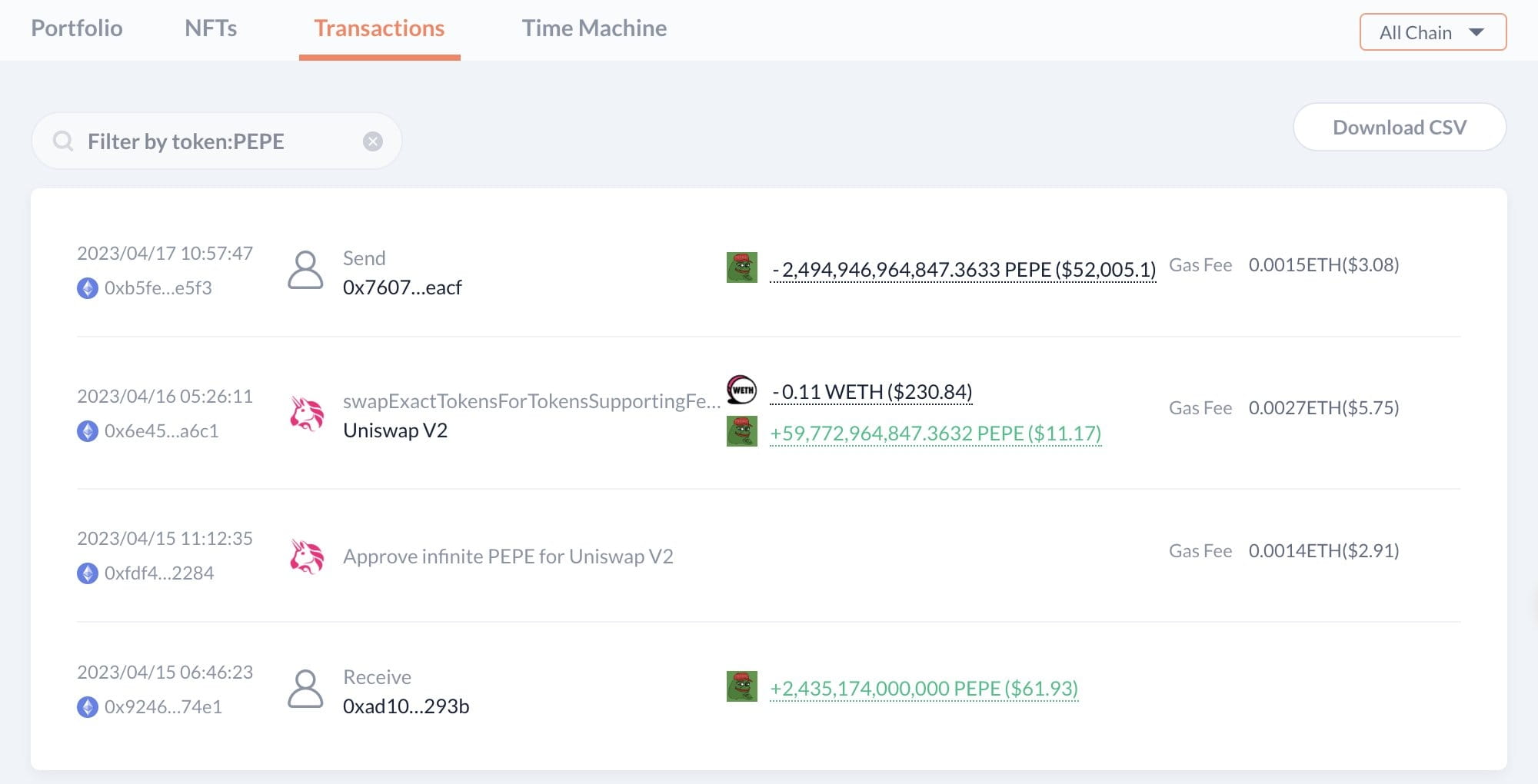Select the gas fee 0.0014ETH($2.91)
The height and width of the screenshot is (784, 1538).
(1324, 551)
